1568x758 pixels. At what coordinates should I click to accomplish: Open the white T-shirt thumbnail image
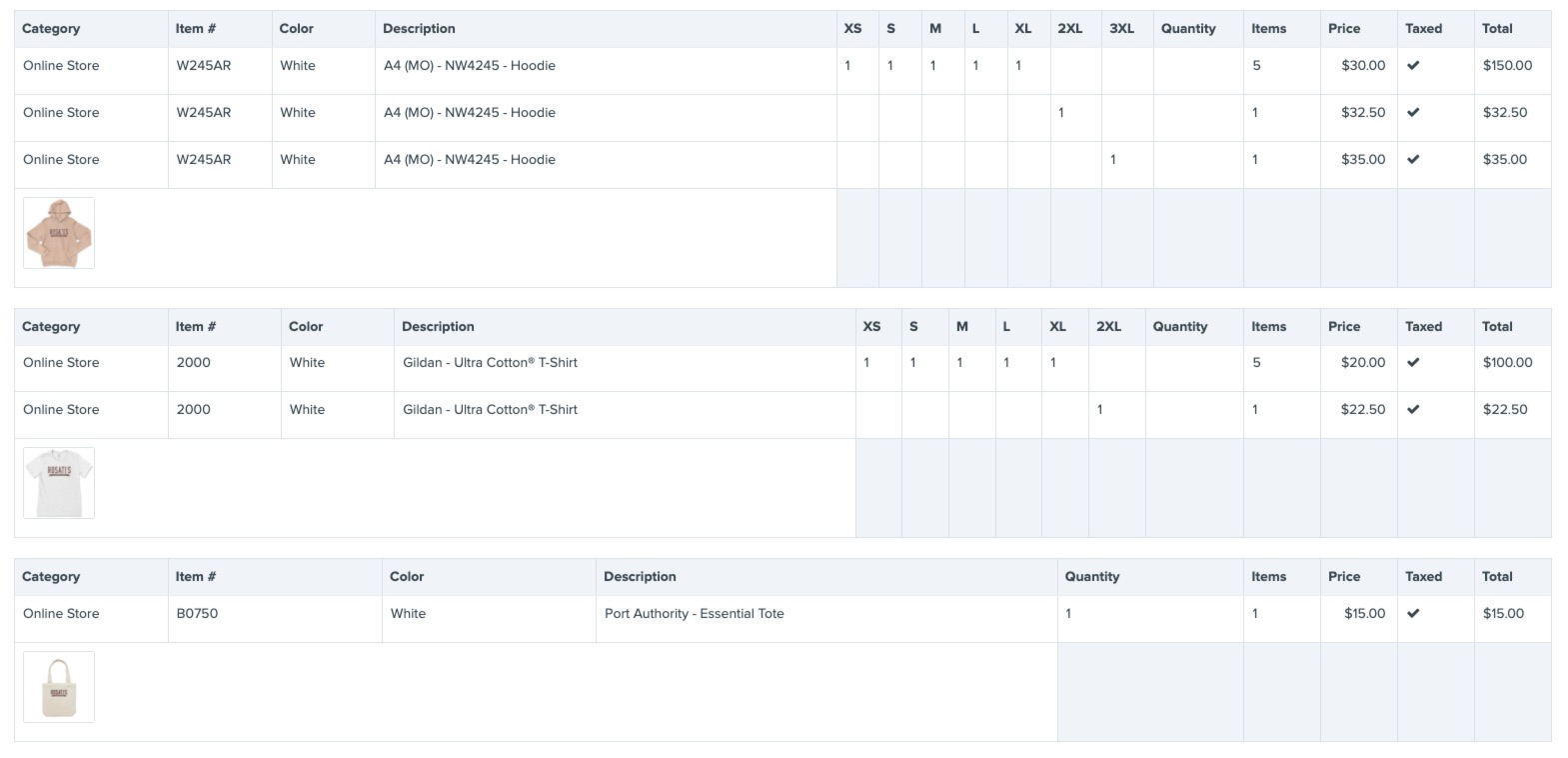coord(59,483)
